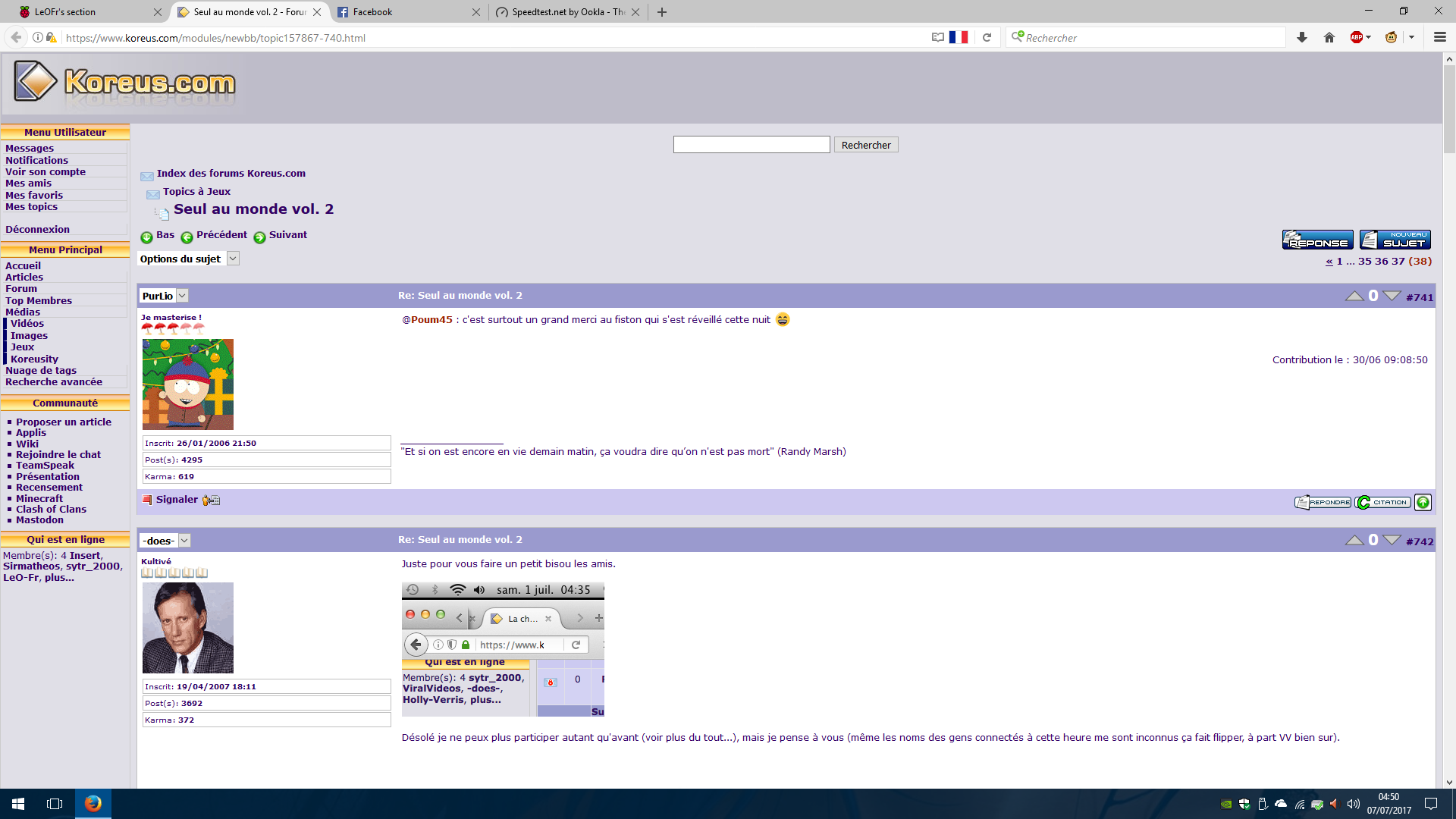
Task: Open the -does- user dropdown arrow
Action: tap(184, 541)
